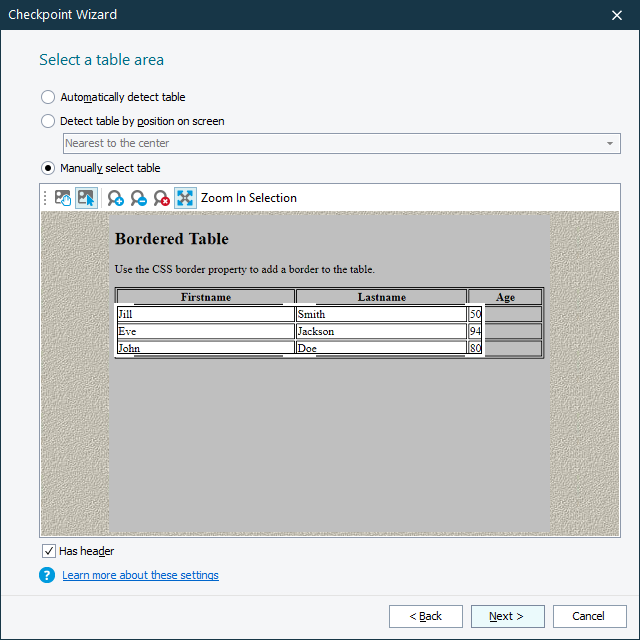Open the Nearest to the center dropdown
The width and height of the screenshot is (640, 640).
pos(341,144)
